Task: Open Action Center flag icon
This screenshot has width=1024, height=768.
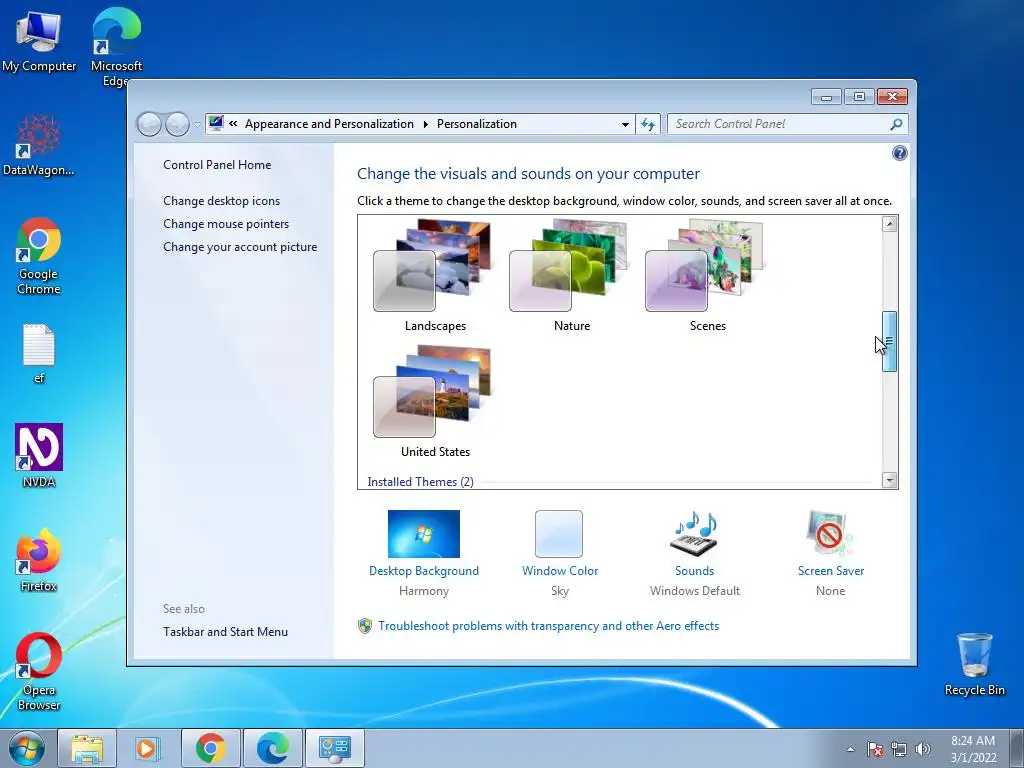Action: pos(874,749)
